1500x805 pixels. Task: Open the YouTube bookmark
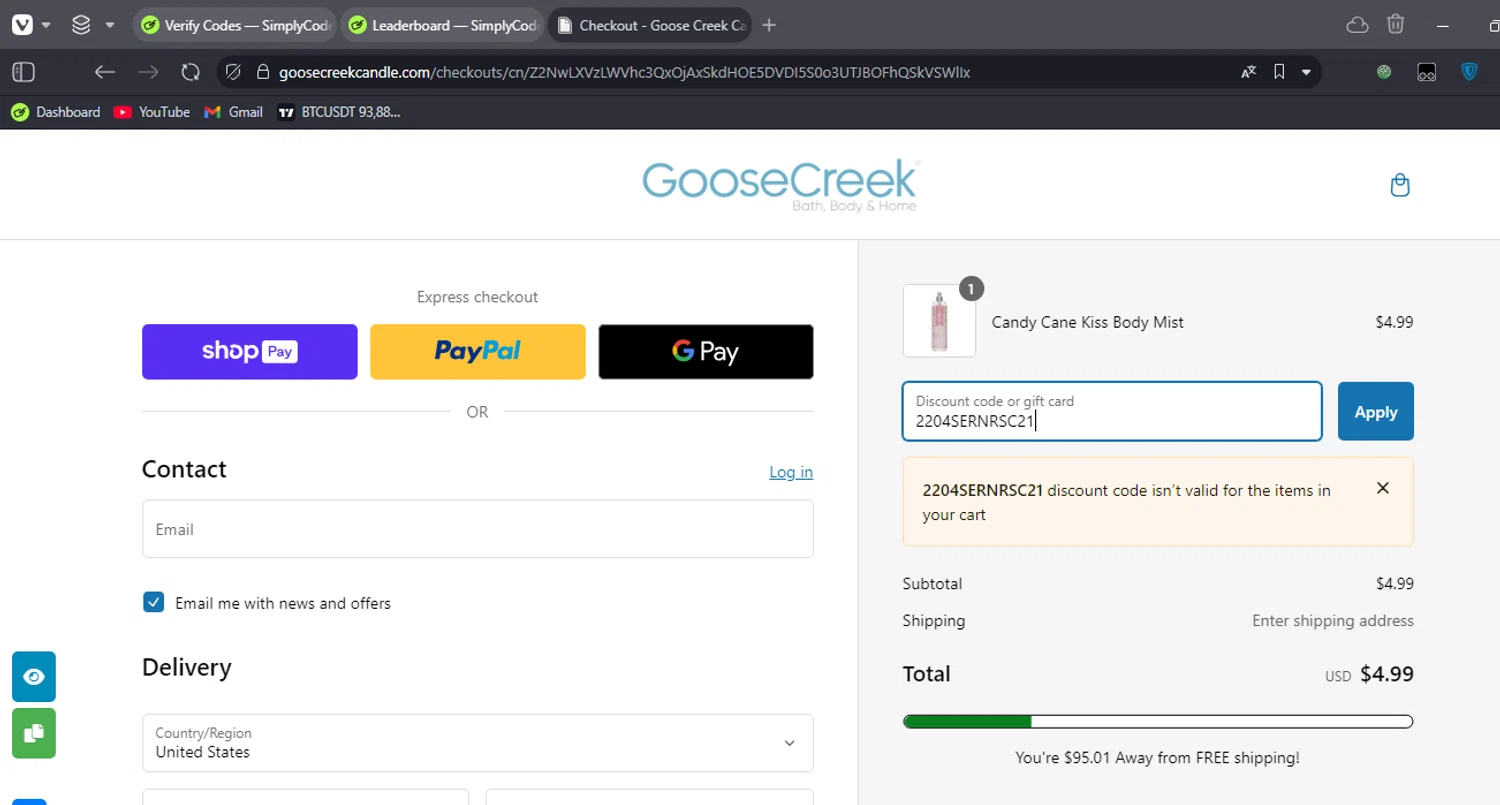(152, 112)
